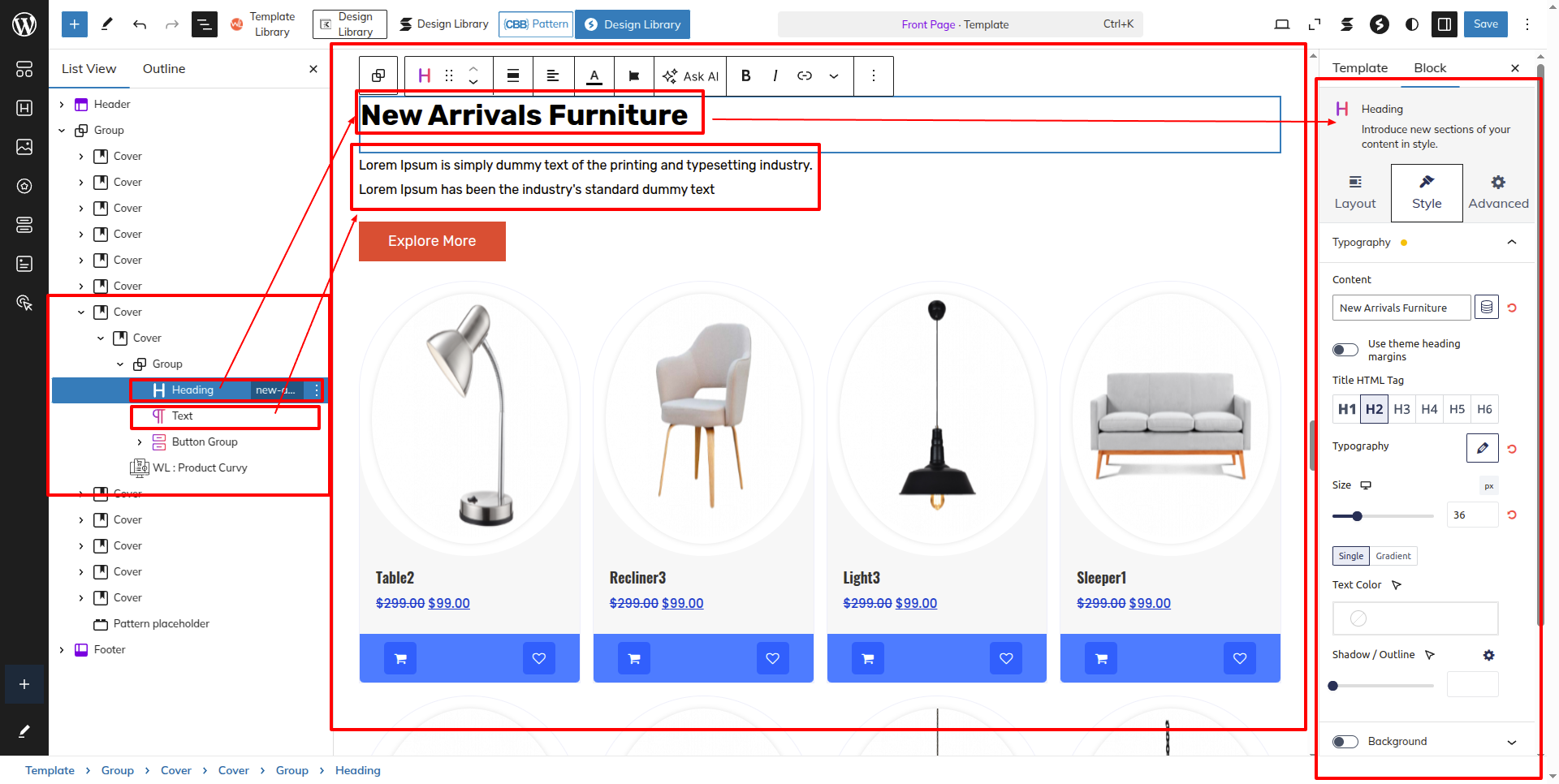The width and height of the screenshot is (1559, 784).
Task: Toggle the settings sidebar panel icon
Action: point(1445,24)
